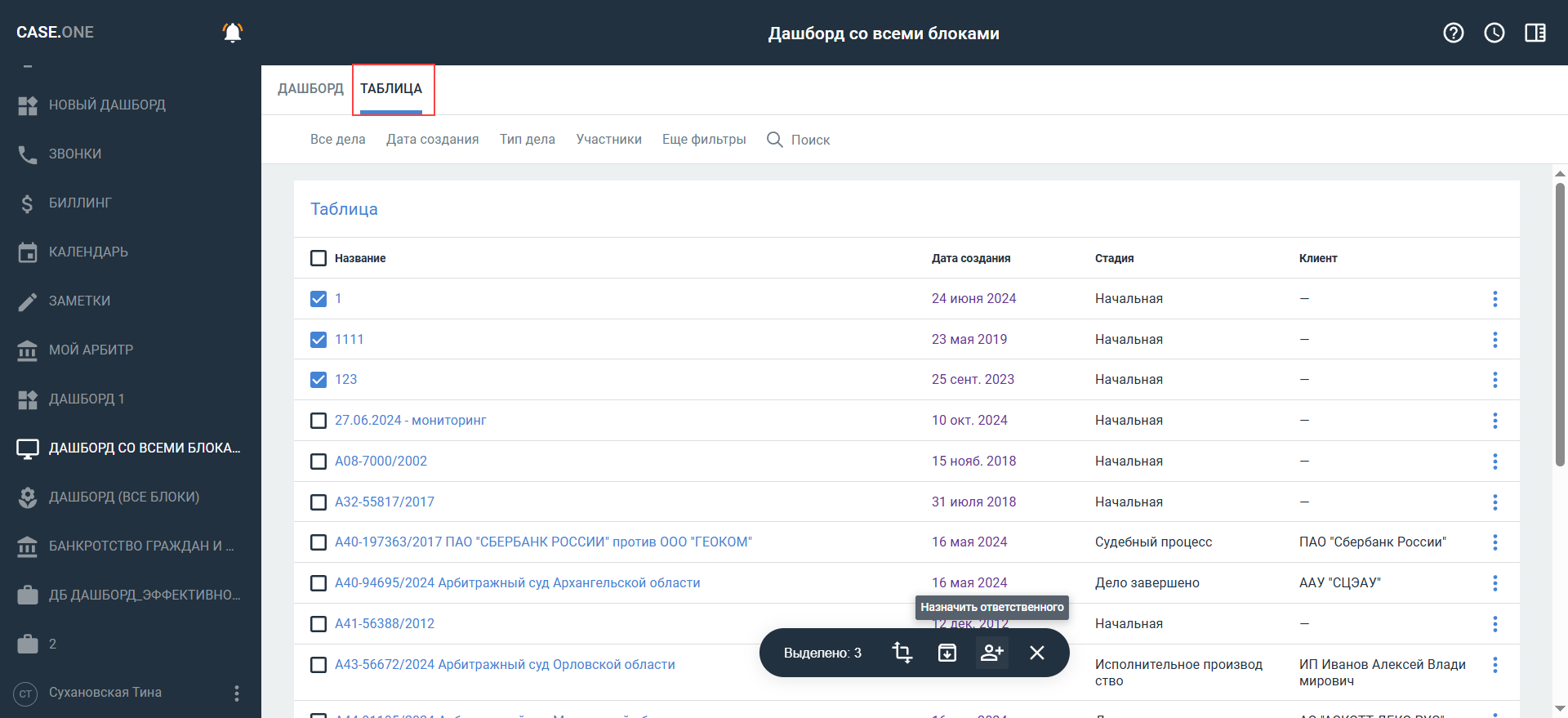
Task: Check the box for А32-55817/2017
Action: tap(318, 502)
